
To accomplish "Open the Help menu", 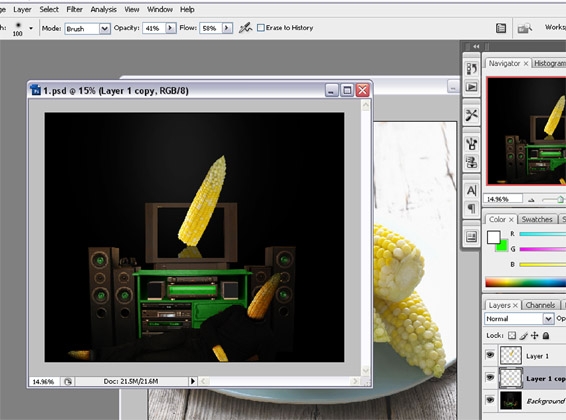I will (187, 10).
